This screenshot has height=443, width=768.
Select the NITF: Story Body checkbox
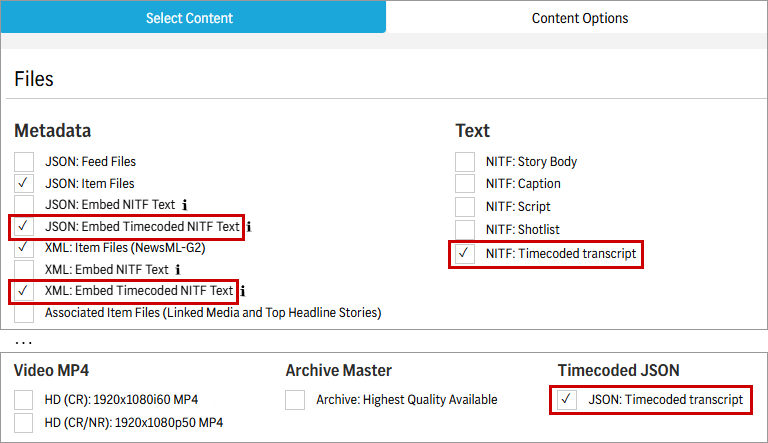465,162
